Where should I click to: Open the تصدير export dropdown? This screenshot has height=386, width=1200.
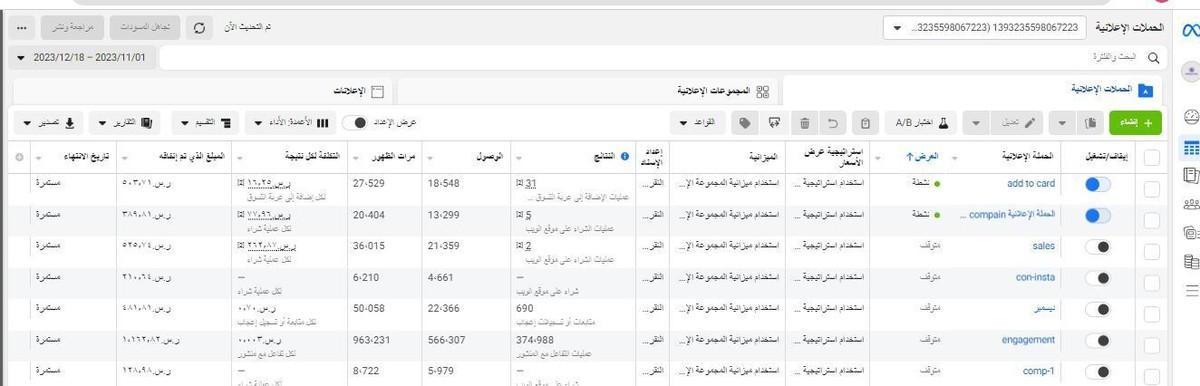point(48,122)
